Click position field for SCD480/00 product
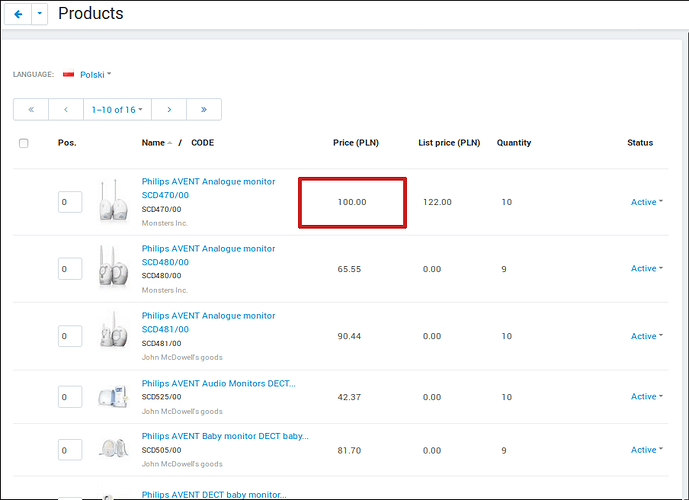 click(70, 269)
